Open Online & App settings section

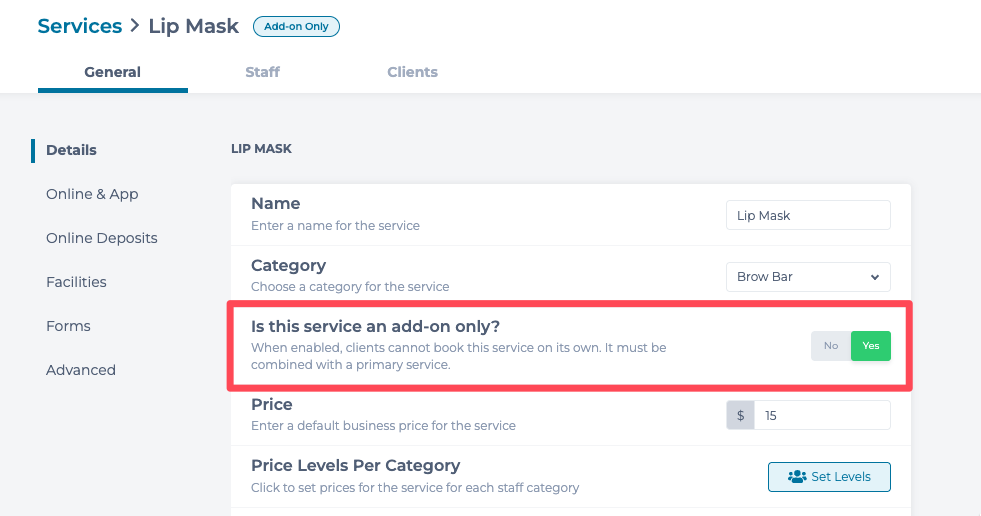(92, 194)
